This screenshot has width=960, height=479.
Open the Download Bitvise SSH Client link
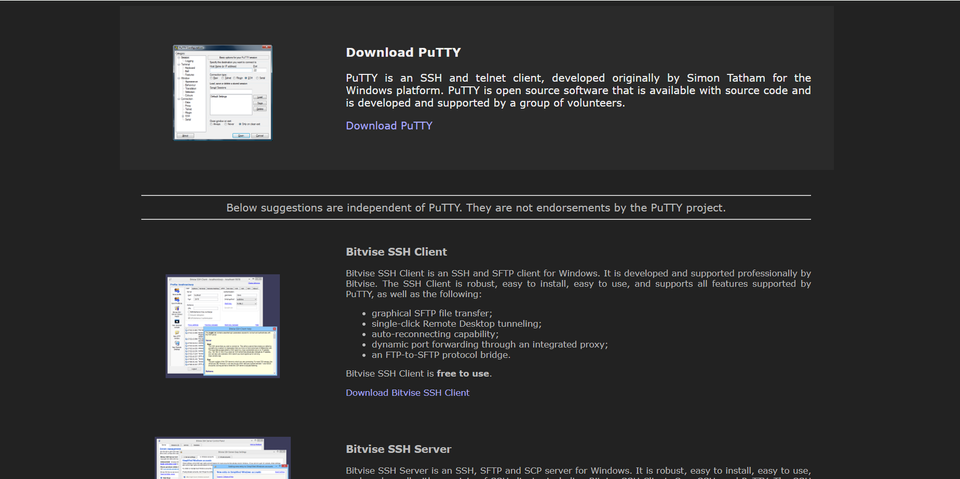click(407, 393)
